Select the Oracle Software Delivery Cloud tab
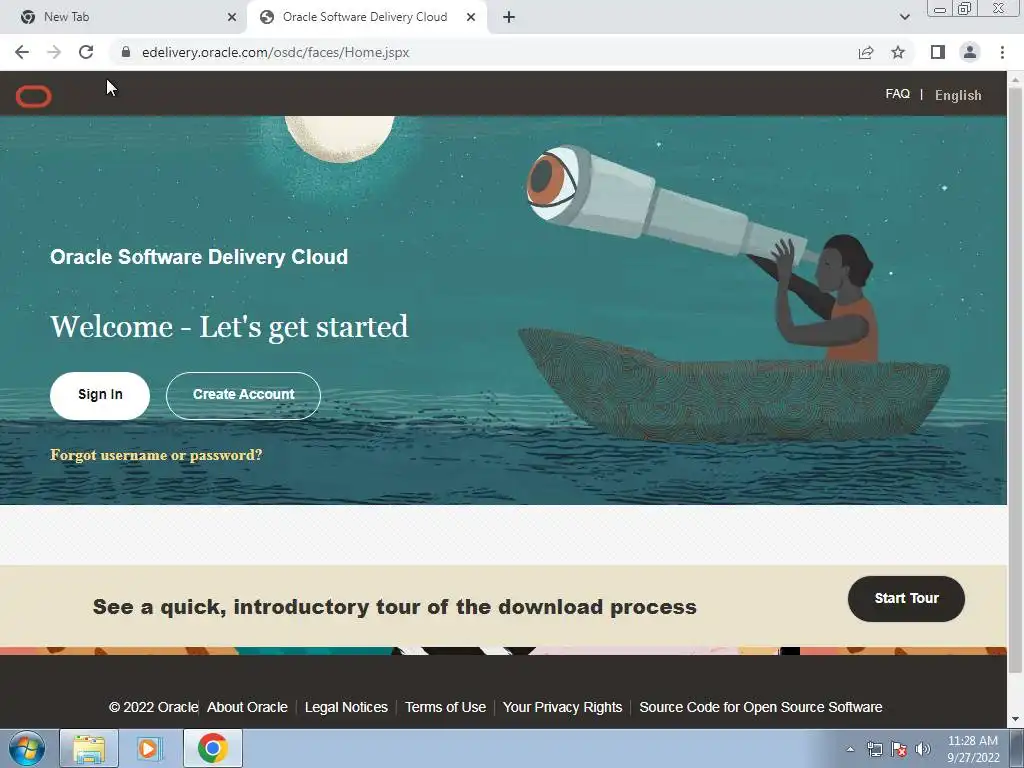 [366, 17]
